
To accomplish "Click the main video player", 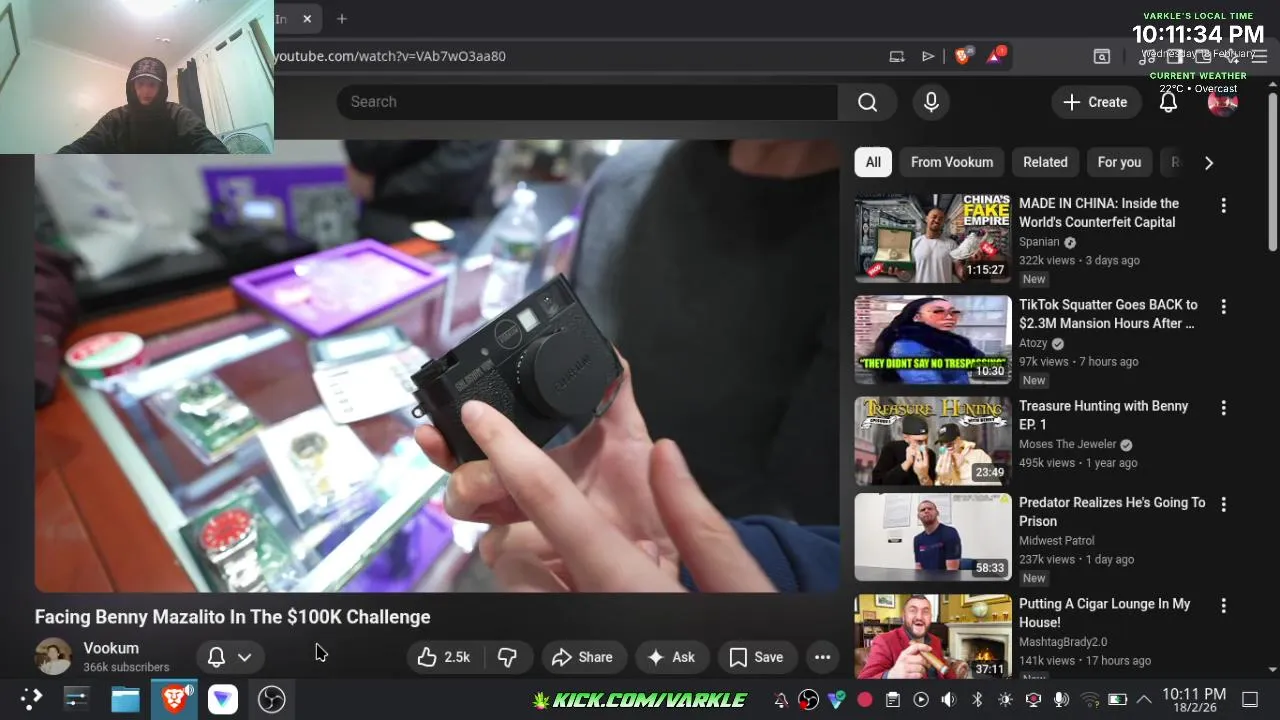I will coord(437,366).
